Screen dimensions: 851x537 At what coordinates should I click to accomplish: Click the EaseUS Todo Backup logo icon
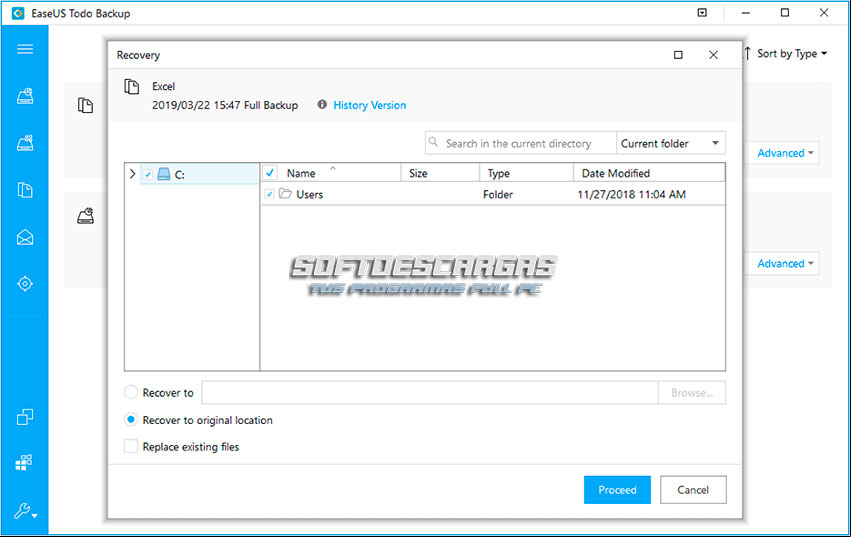pos(18,13)
